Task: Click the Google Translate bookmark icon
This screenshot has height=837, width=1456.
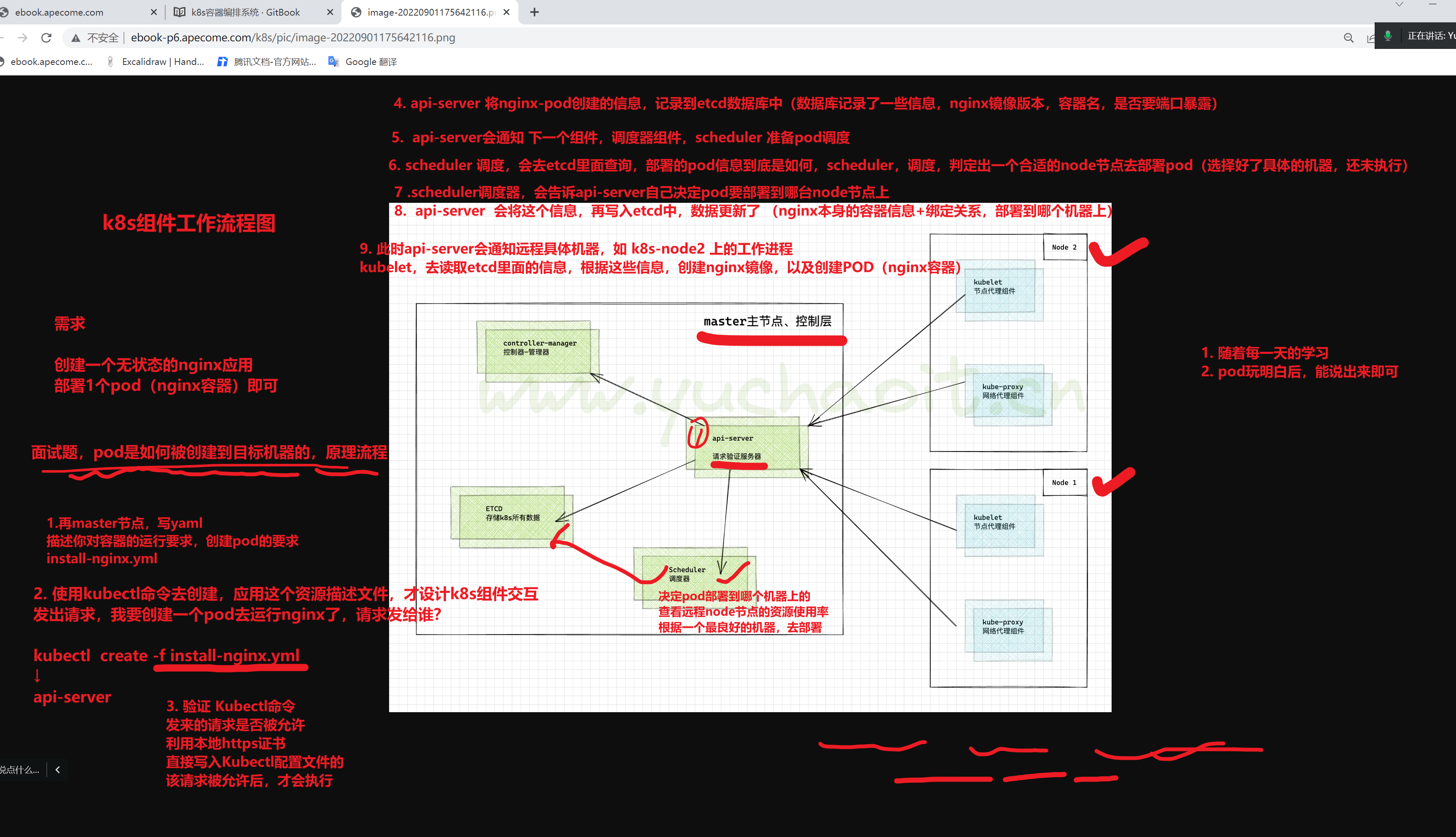Action: pyautogui.click(x=333, y=62)
